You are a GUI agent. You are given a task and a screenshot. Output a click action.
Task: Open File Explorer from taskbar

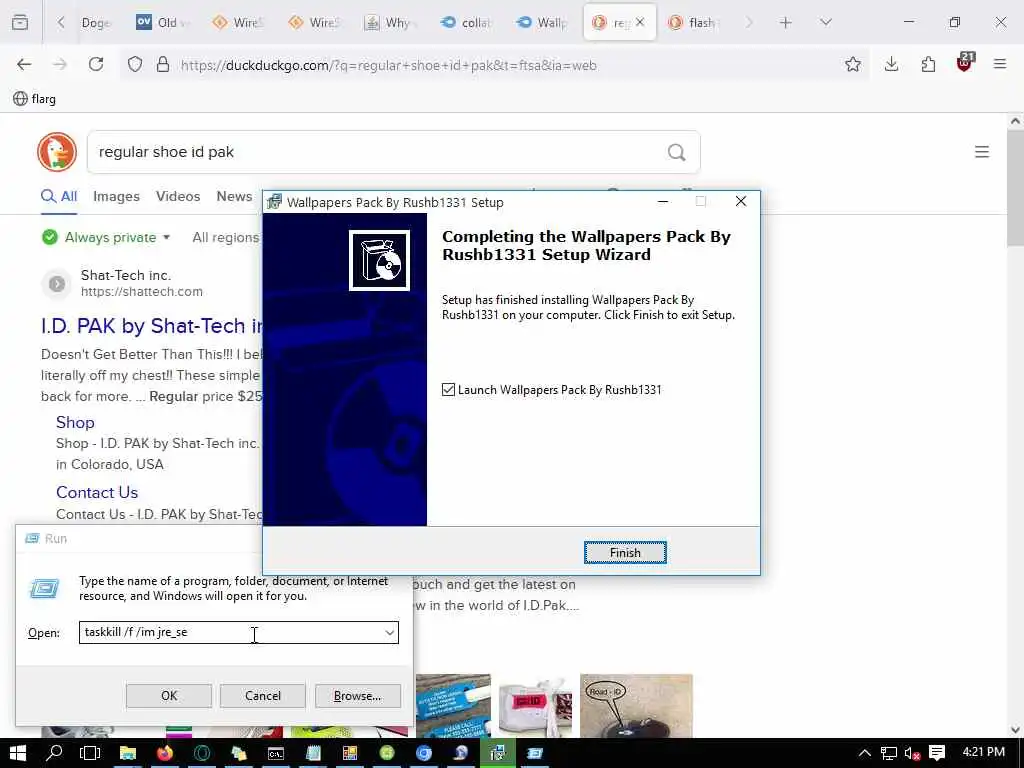click(127, 753)
